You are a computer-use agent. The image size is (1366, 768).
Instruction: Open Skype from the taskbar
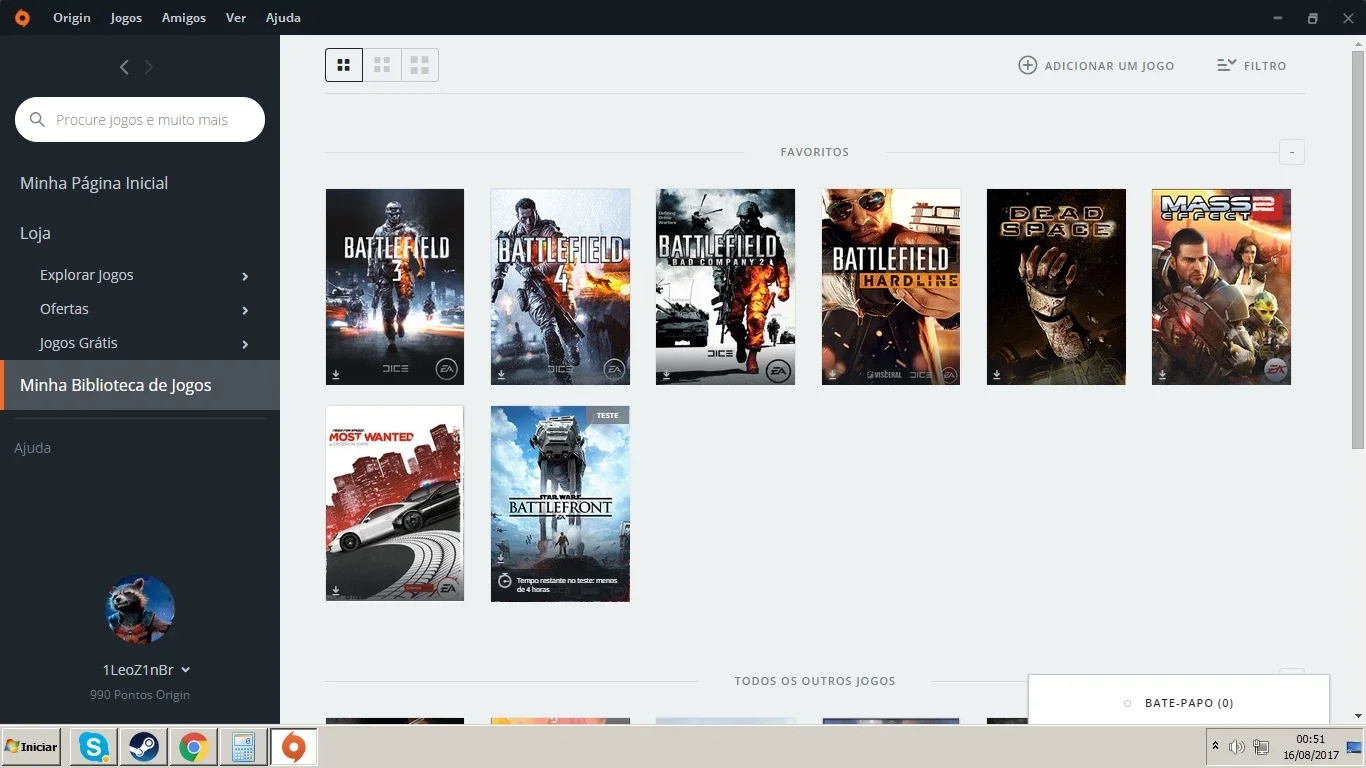pyautogui.click(x=94, y=747)
